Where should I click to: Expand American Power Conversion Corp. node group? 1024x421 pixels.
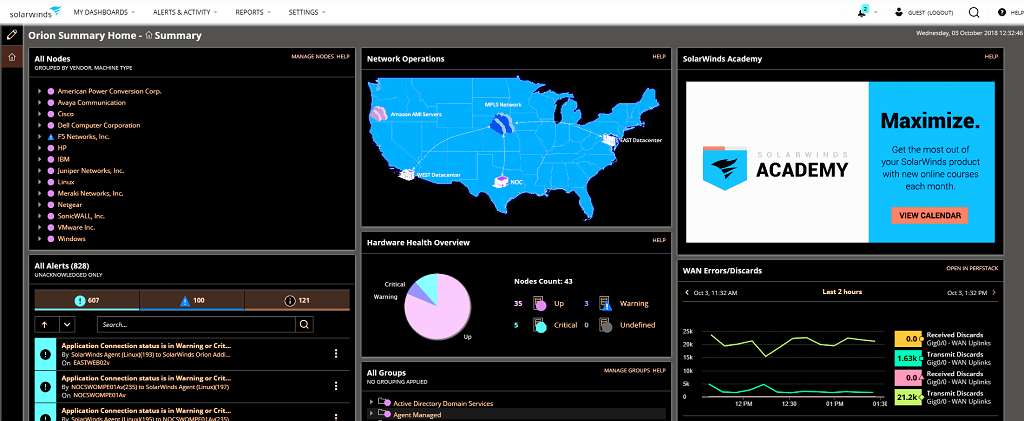(39, 91)
